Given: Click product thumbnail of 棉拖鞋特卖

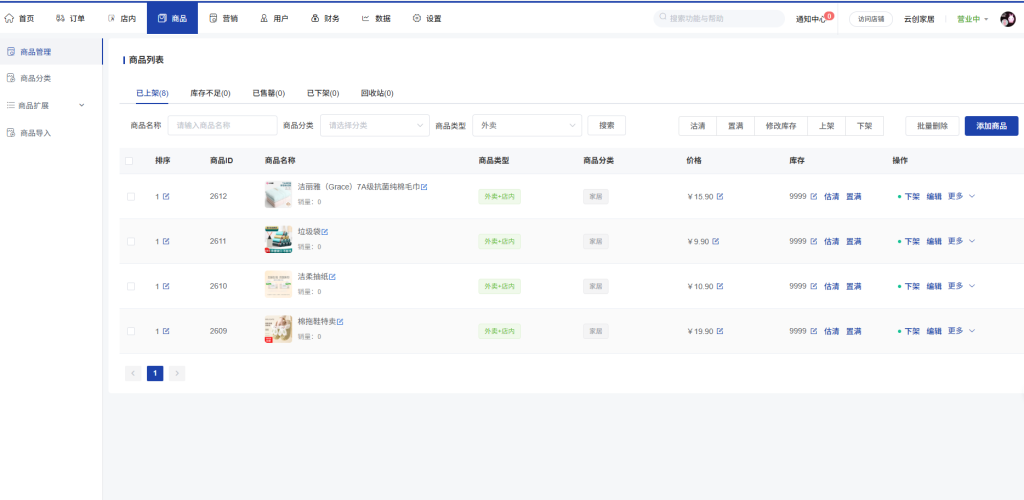Looking at the screenshot, I should tap(278, 330).
